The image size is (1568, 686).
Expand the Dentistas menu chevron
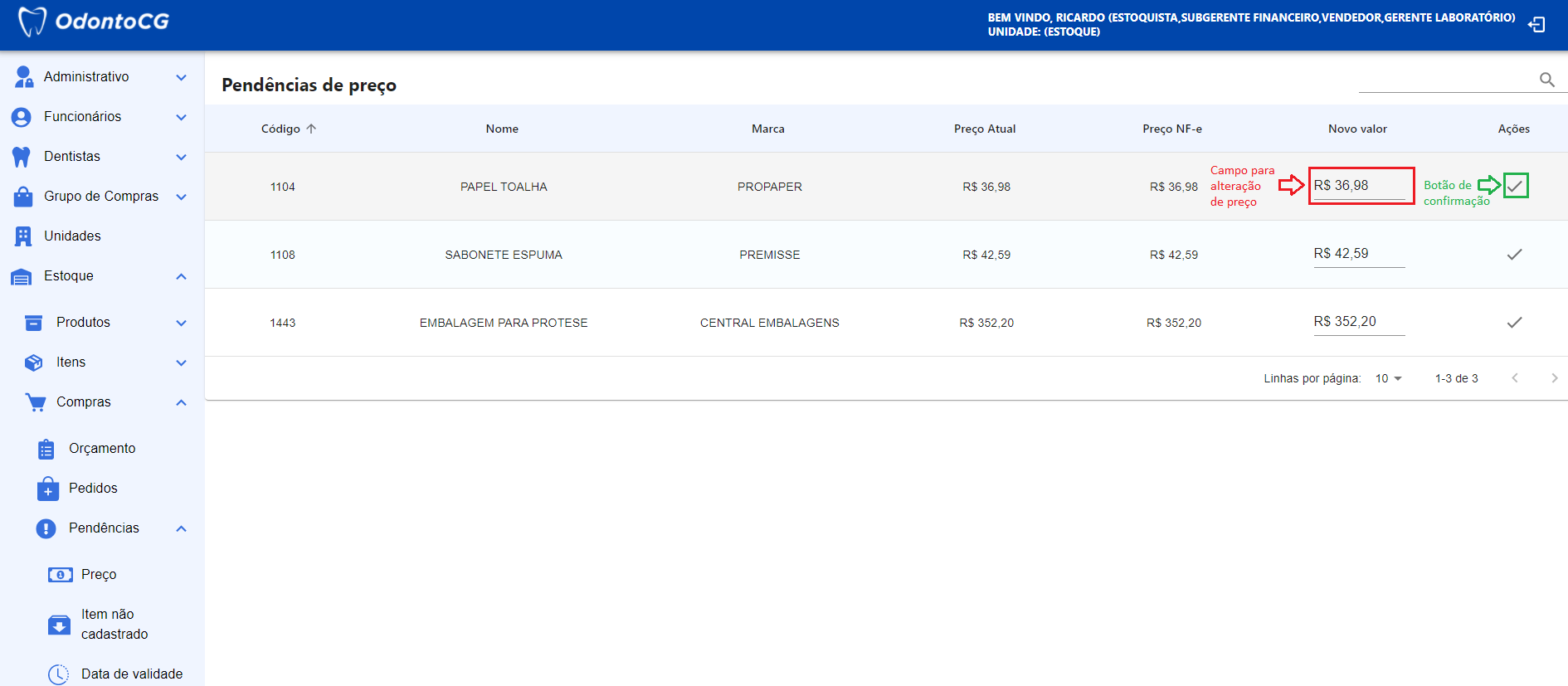[x=181, y=157]
